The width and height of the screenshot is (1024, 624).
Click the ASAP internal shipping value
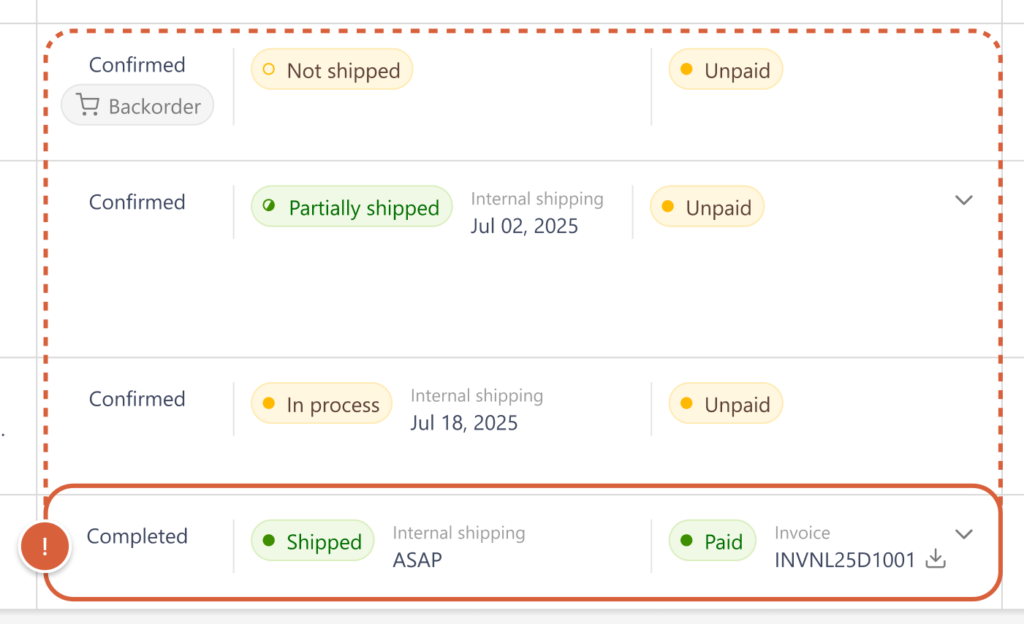[417, 560]
